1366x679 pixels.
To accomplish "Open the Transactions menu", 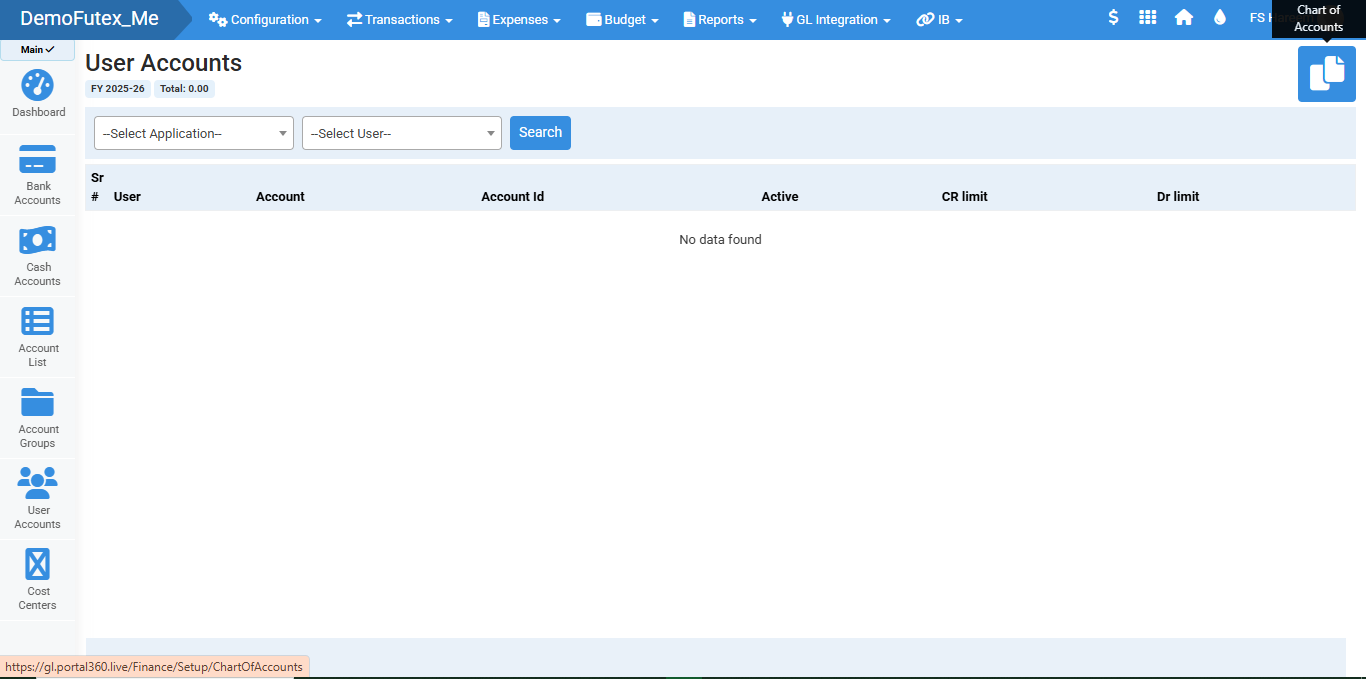I will pos(399,20).
